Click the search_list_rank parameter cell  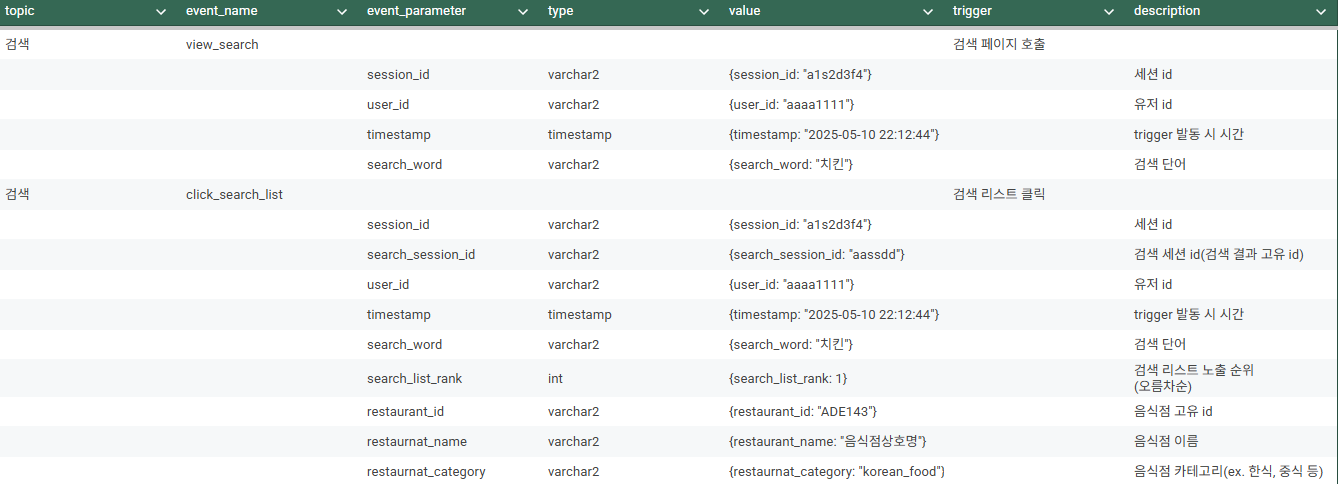click(x=414, y=379)
